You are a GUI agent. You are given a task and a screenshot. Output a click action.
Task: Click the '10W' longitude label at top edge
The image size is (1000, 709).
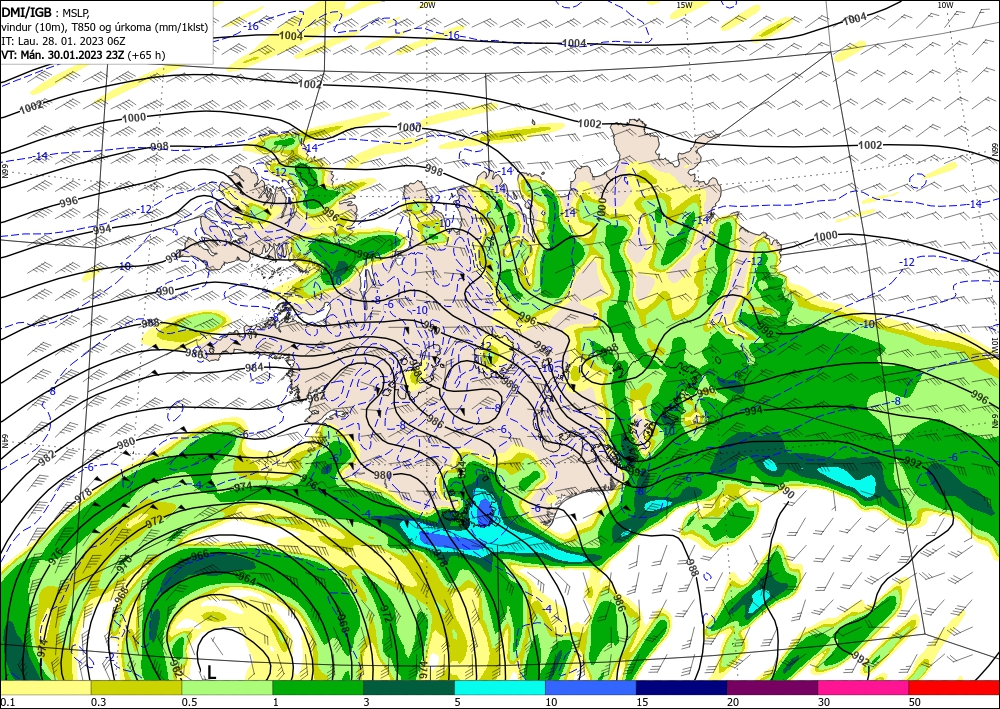pyautogui.click(x=945, y=5)
